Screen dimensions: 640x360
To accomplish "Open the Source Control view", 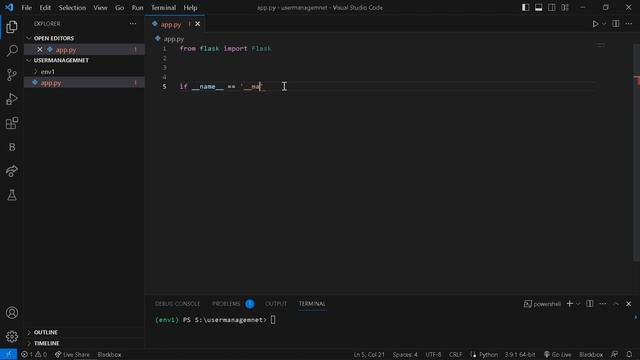I will (x=12, y=75).
